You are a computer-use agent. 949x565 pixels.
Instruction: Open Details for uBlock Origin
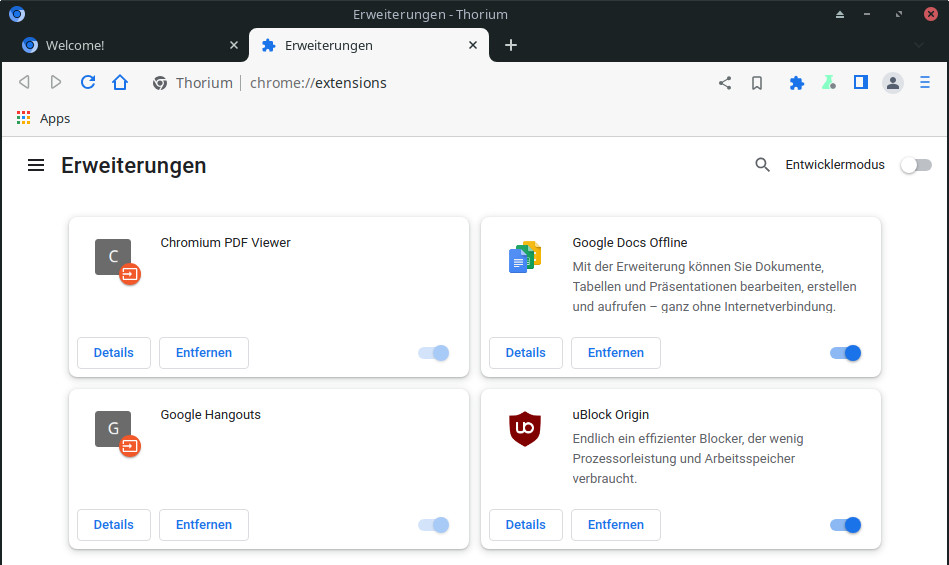point(525,524)
